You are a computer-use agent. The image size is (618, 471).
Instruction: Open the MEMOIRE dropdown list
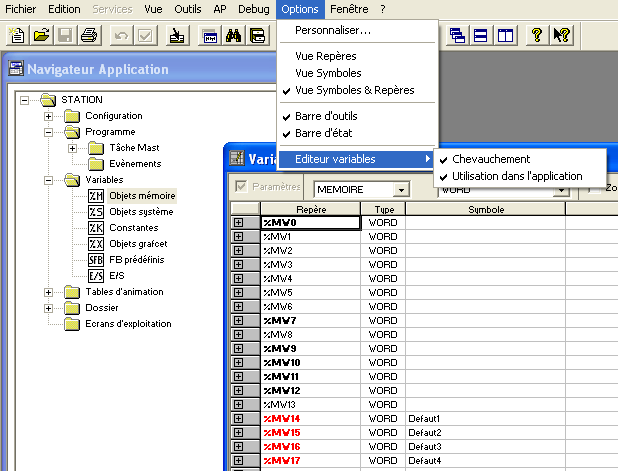click(x=401, y=188)
